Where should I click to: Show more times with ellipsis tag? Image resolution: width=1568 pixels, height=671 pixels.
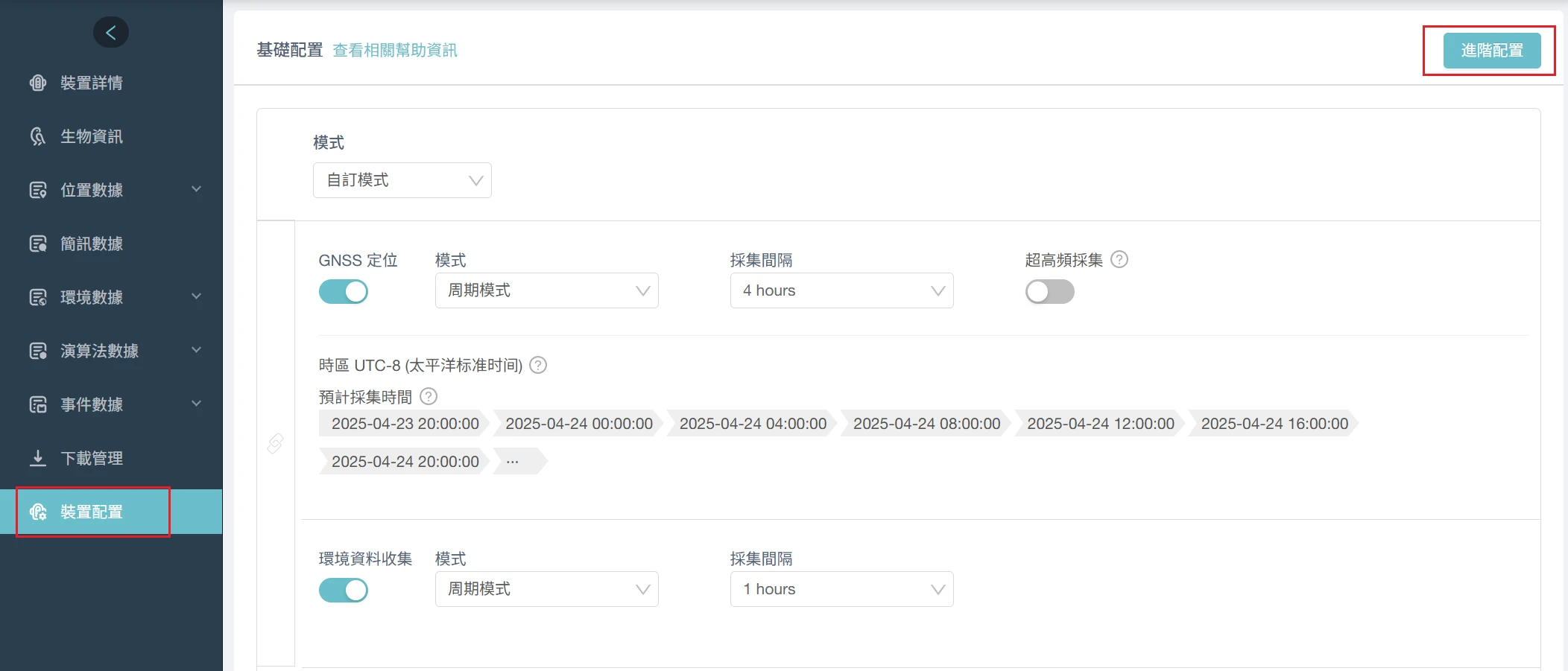(520, 462)
